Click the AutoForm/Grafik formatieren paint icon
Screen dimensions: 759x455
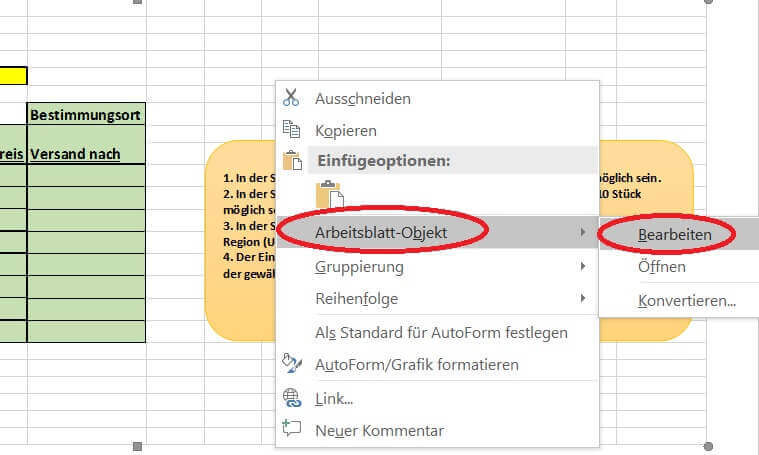[x=292, y=364]
